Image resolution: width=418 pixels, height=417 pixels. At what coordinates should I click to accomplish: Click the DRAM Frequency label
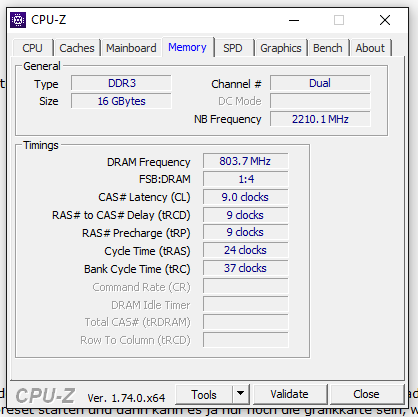[x=149, y=162]
